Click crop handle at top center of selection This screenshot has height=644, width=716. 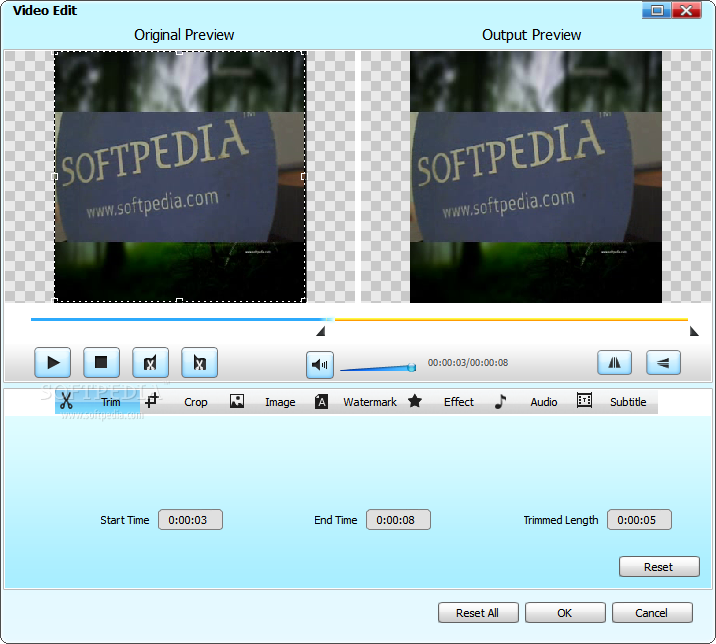coord(179,53)
